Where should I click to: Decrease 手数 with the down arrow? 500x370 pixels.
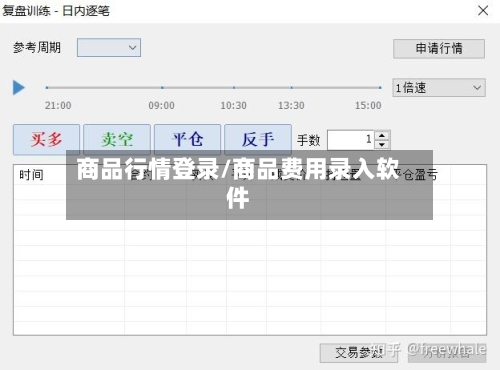tap(382, 145)
